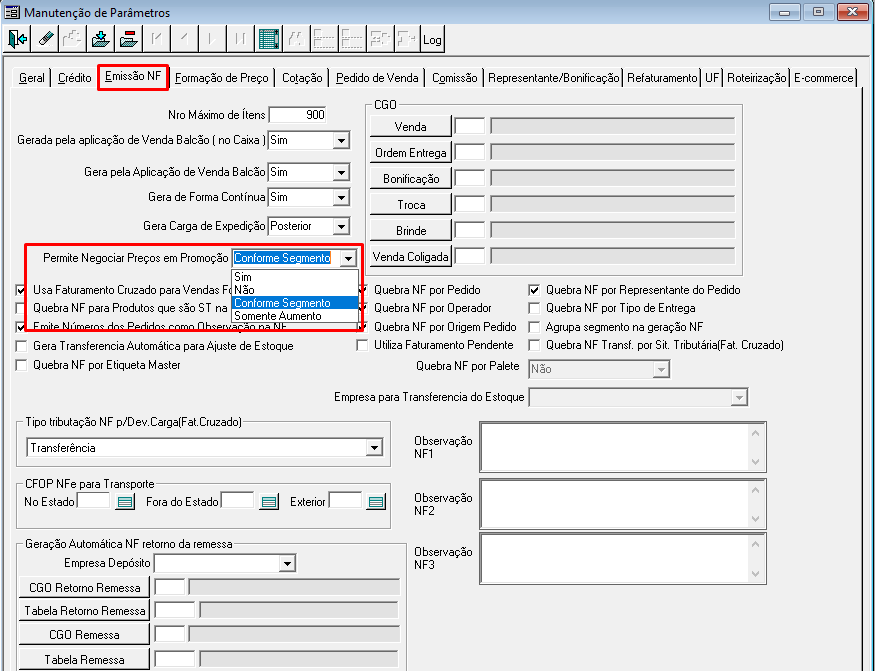Open Gera de Forma Contínua dropdown
The image size is (875, 671).
(342, 197)
